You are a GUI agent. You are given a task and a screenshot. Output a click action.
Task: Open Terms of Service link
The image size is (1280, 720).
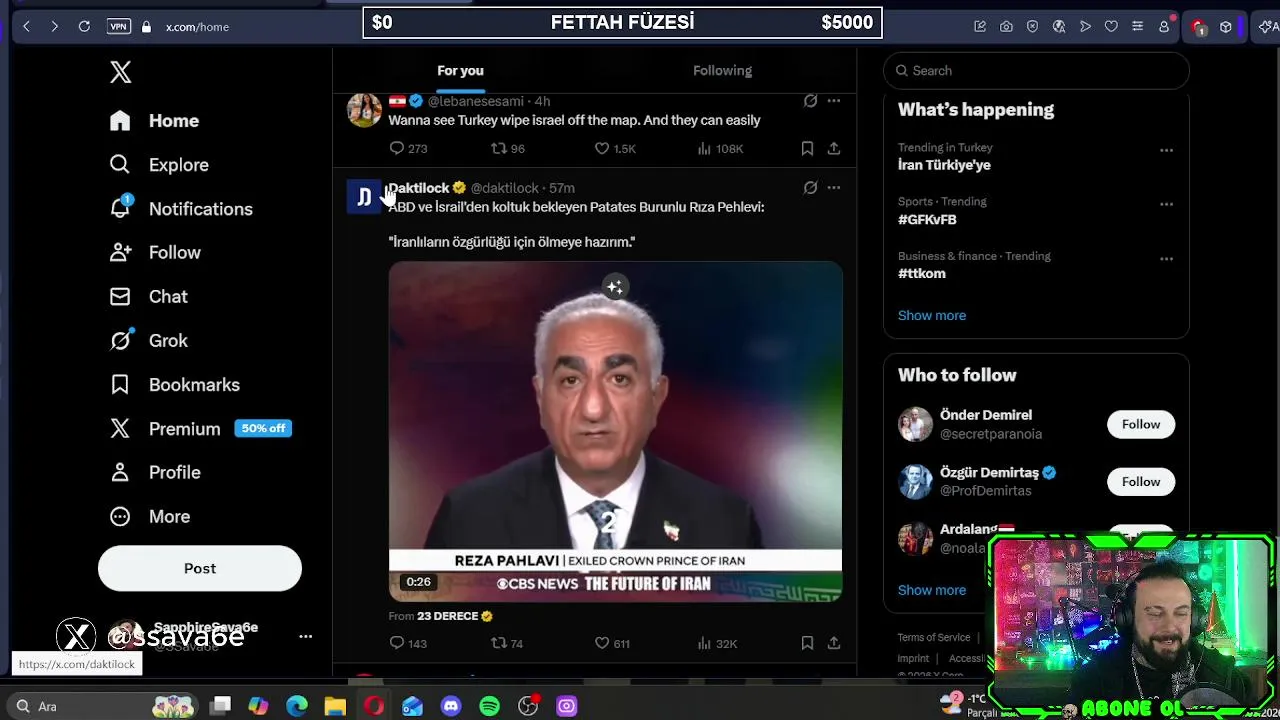pos(933,637)
